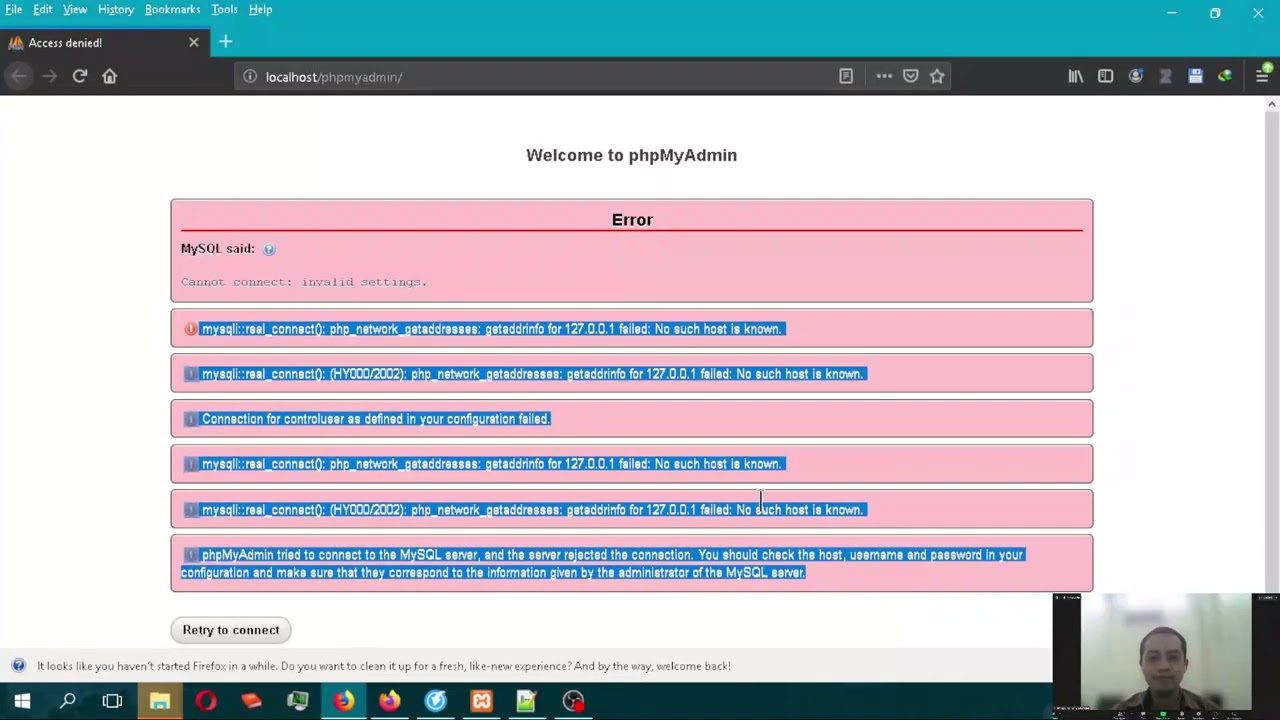Viewport: 1280px width, 720px height.
Task: Open a new tab
Action: click(226, 42)
